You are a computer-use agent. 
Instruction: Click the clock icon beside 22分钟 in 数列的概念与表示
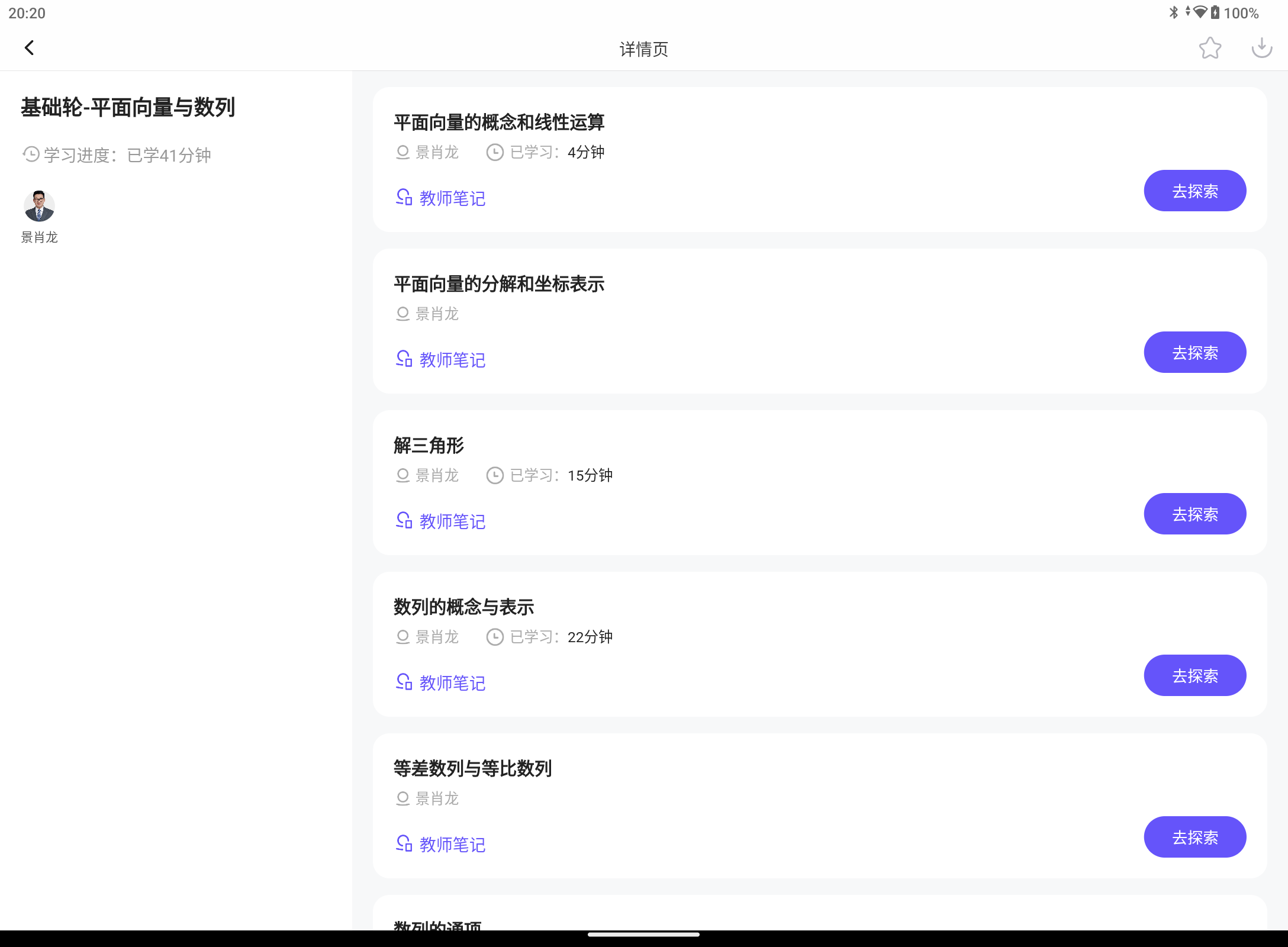tap(494, 637)
